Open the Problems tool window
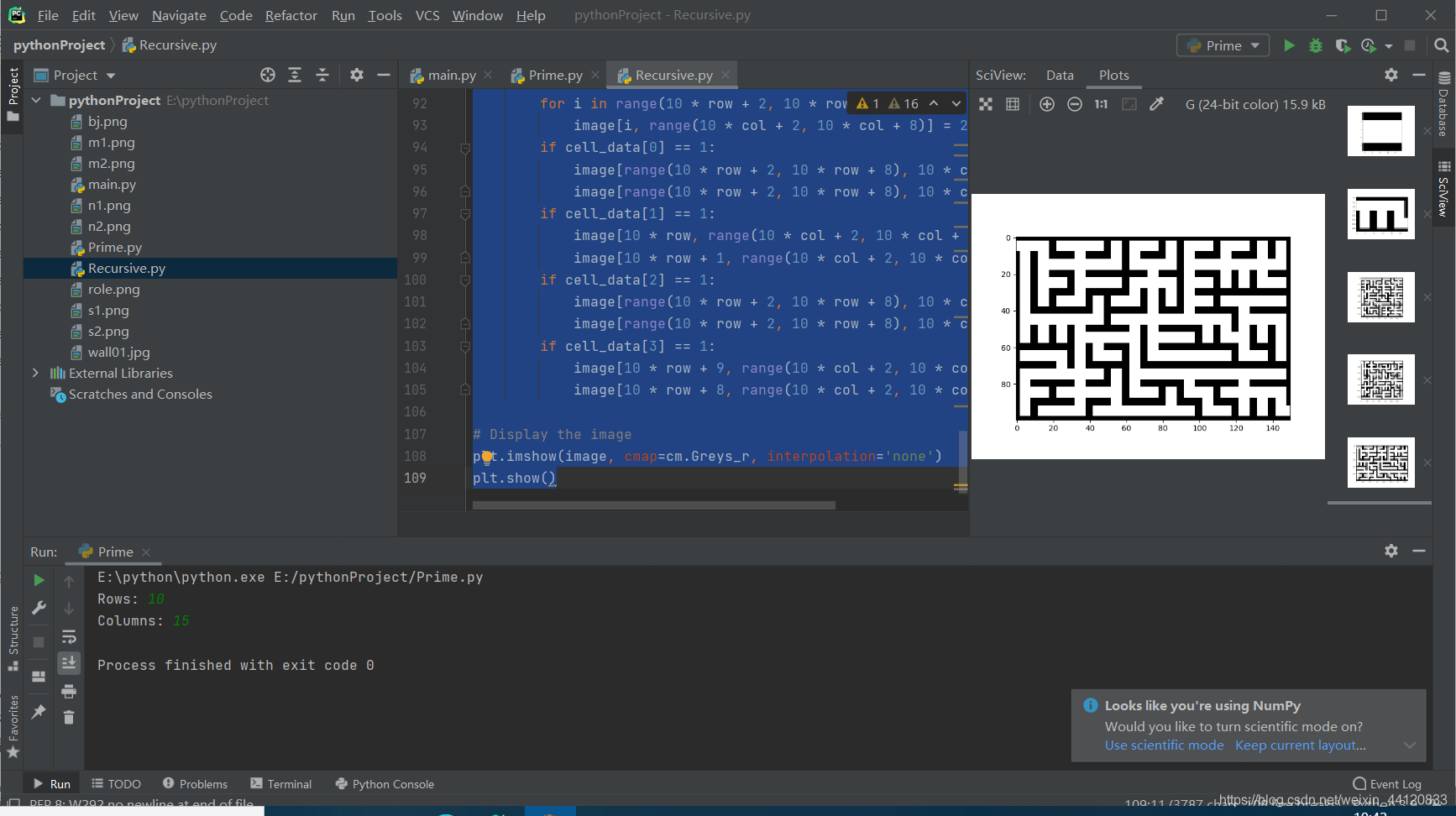Viewport: 1456px width, 816px height. [x=195, y=784]
